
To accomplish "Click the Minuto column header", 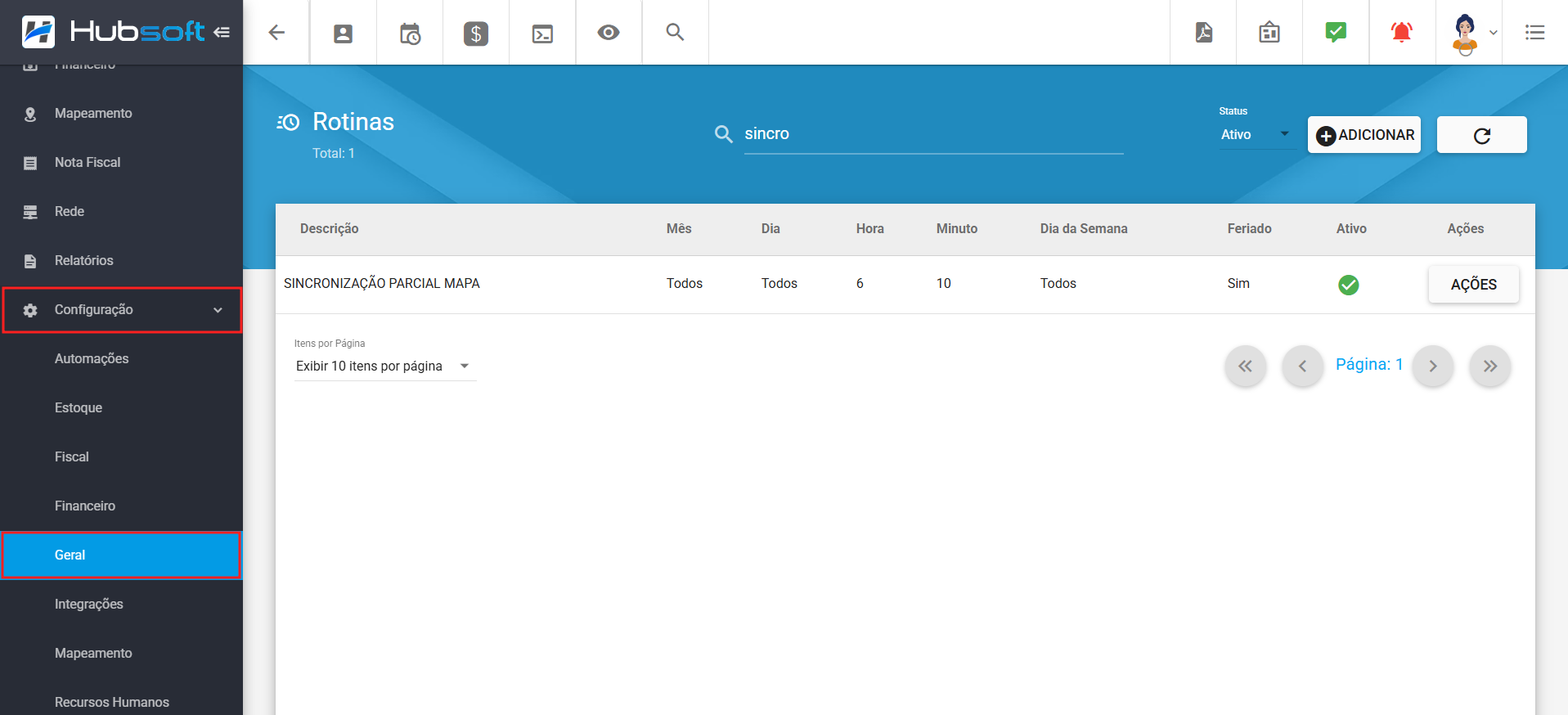I will [x=957, y=229].
